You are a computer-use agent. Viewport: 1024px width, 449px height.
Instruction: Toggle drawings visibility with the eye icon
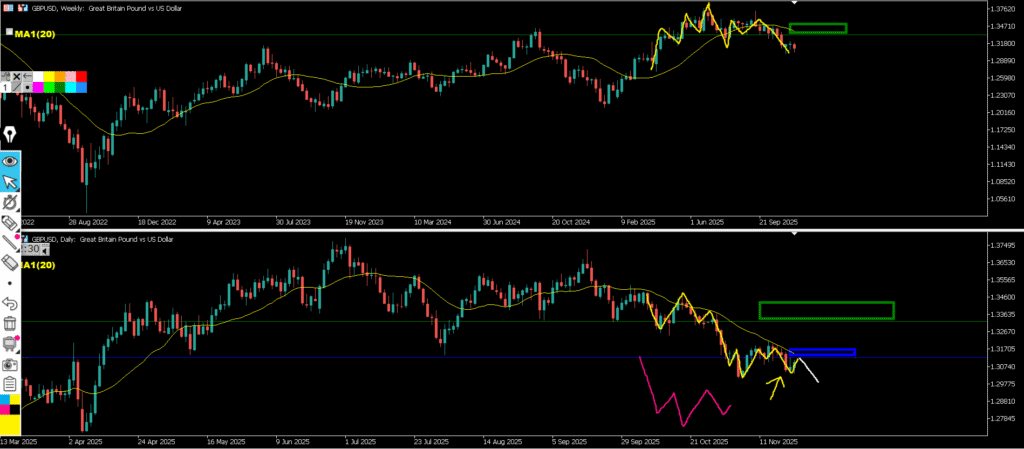pos(11,160)
